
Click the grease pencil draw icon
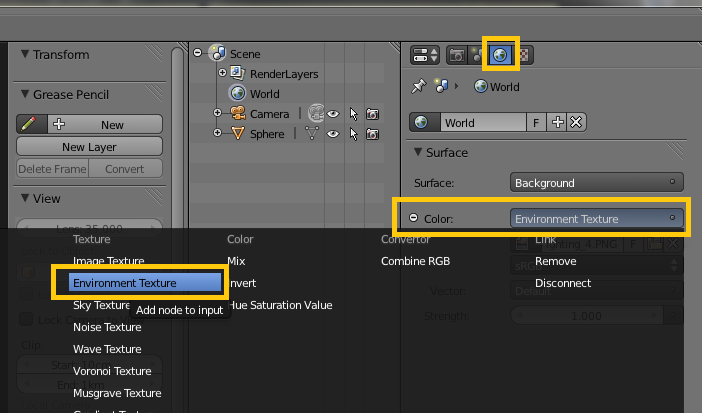[31, 124]
